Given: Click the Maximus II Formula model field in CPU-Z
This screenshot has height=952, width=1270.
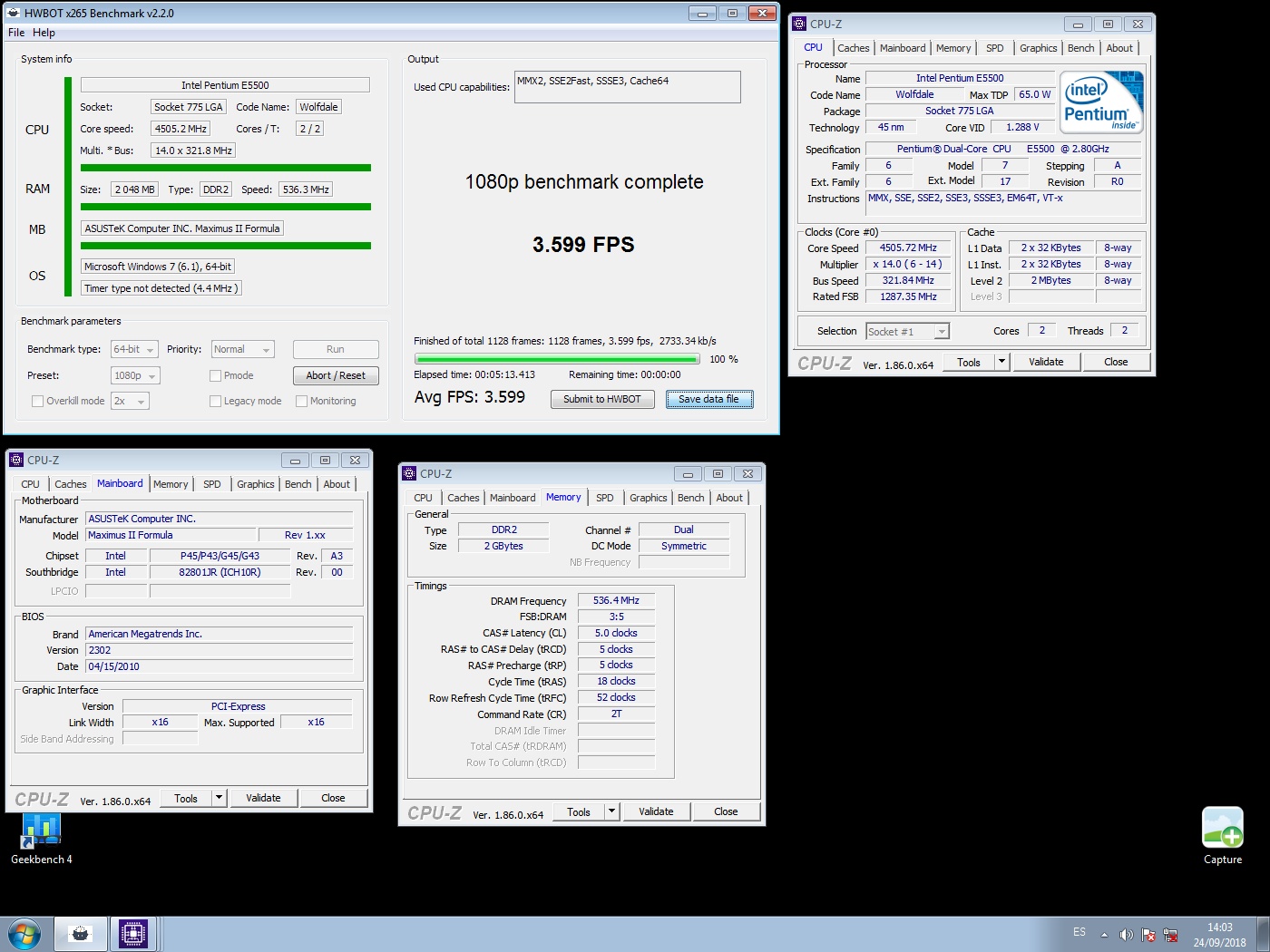Looking at the screenshot, I should [x=171, y=535].
